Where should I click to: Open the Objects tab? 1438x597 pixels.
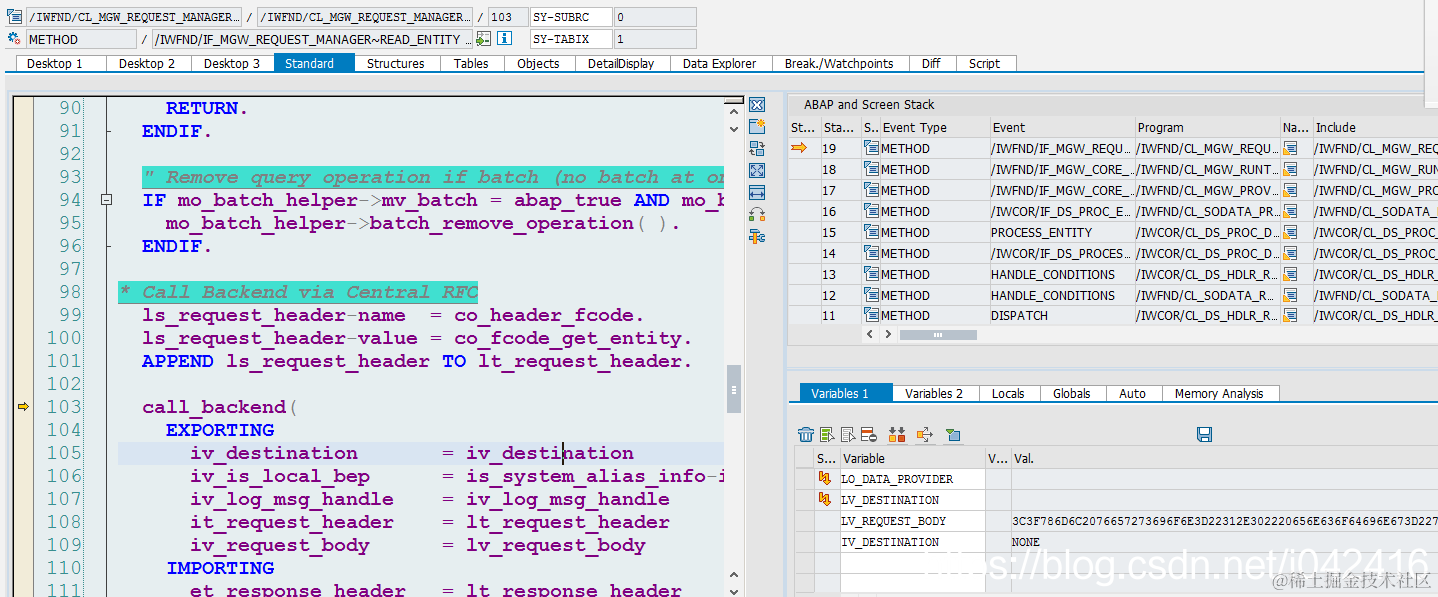[538, 63]
